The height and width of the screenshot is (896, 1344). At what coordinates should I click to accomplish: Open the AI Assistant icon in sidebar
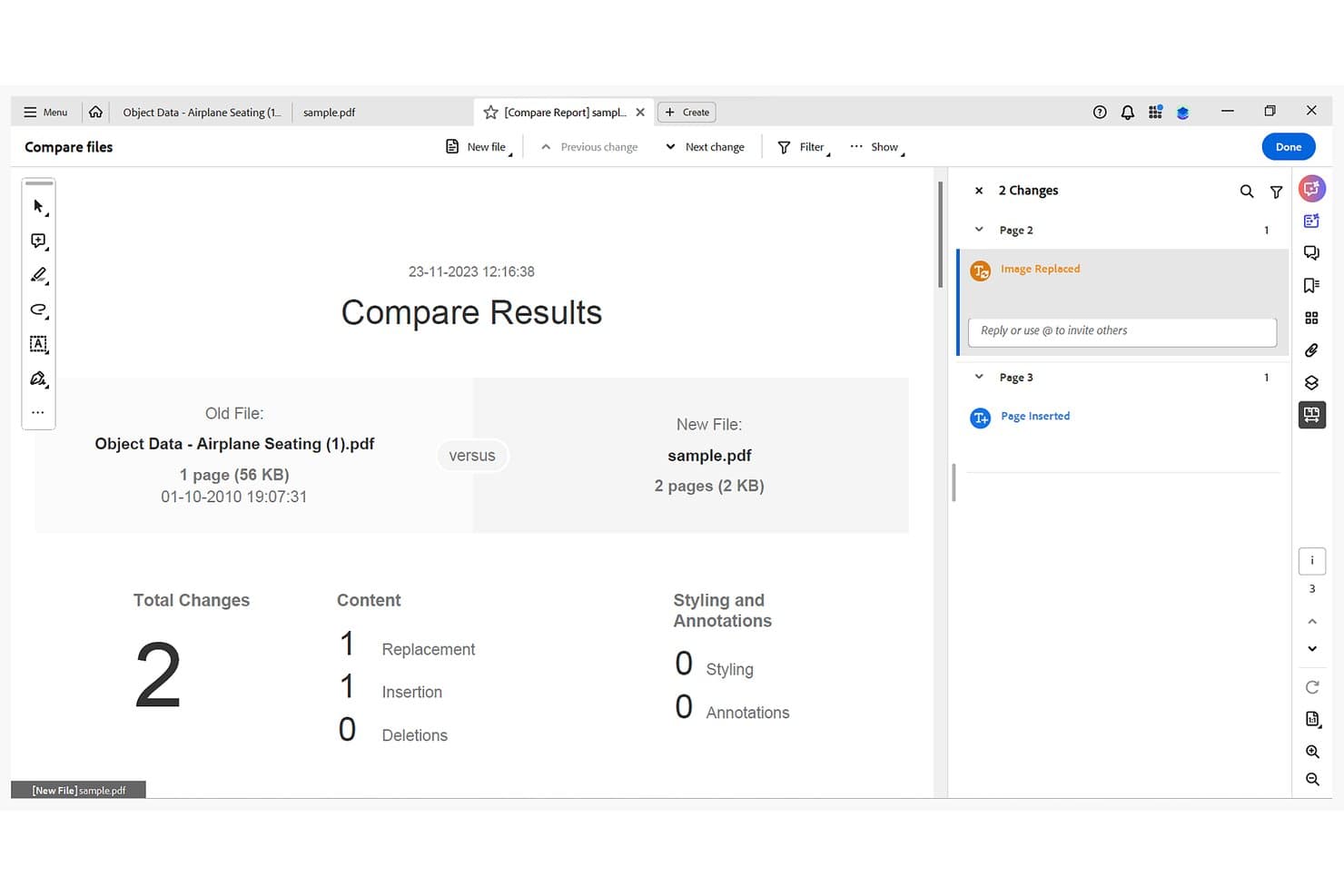click(1311, 189)
